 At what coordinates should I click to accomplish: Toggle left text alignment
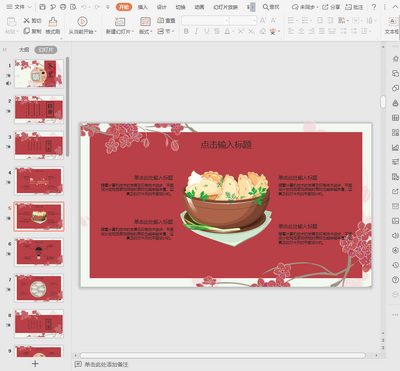(291, 31)
